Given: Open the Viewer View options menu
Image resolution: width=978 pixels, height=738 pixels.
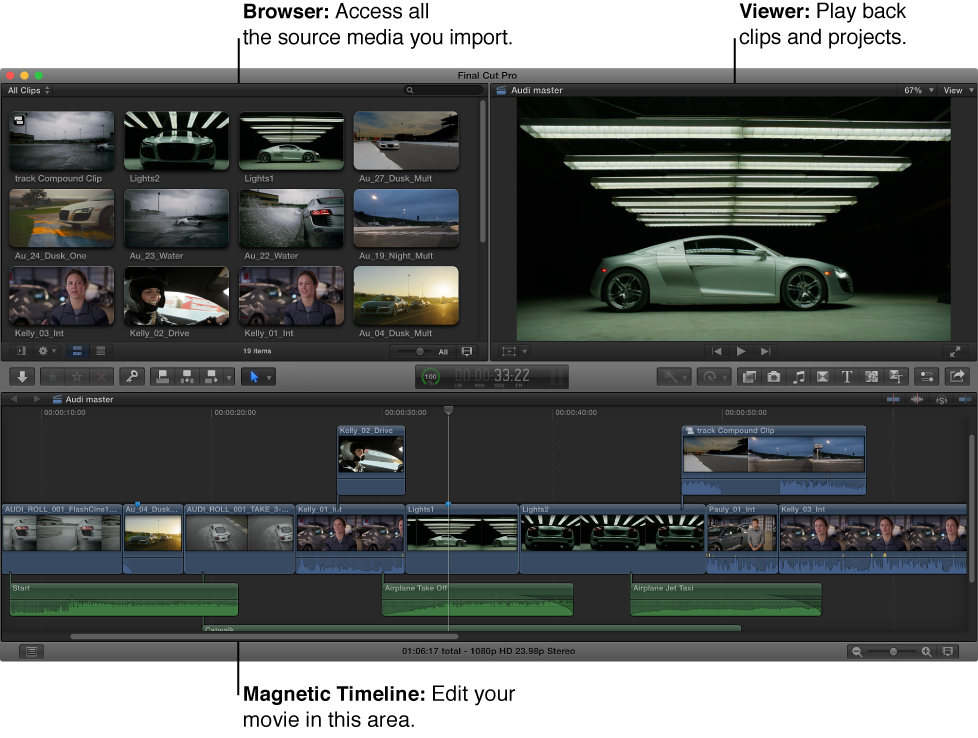Looking at the screenshot, I should pos(958,90).
